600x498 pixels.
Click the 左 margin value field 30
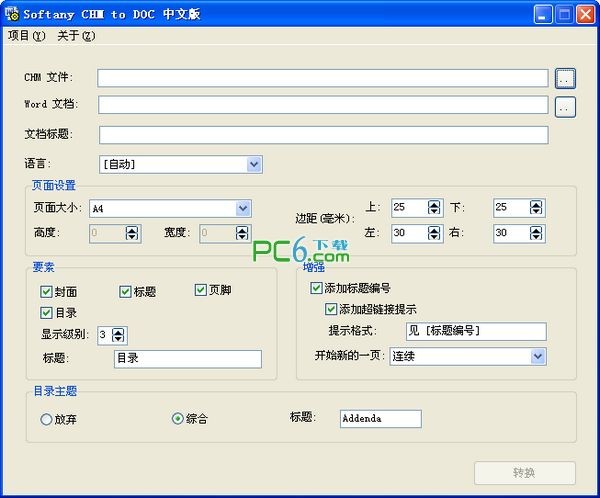click(x=409, y=233)
